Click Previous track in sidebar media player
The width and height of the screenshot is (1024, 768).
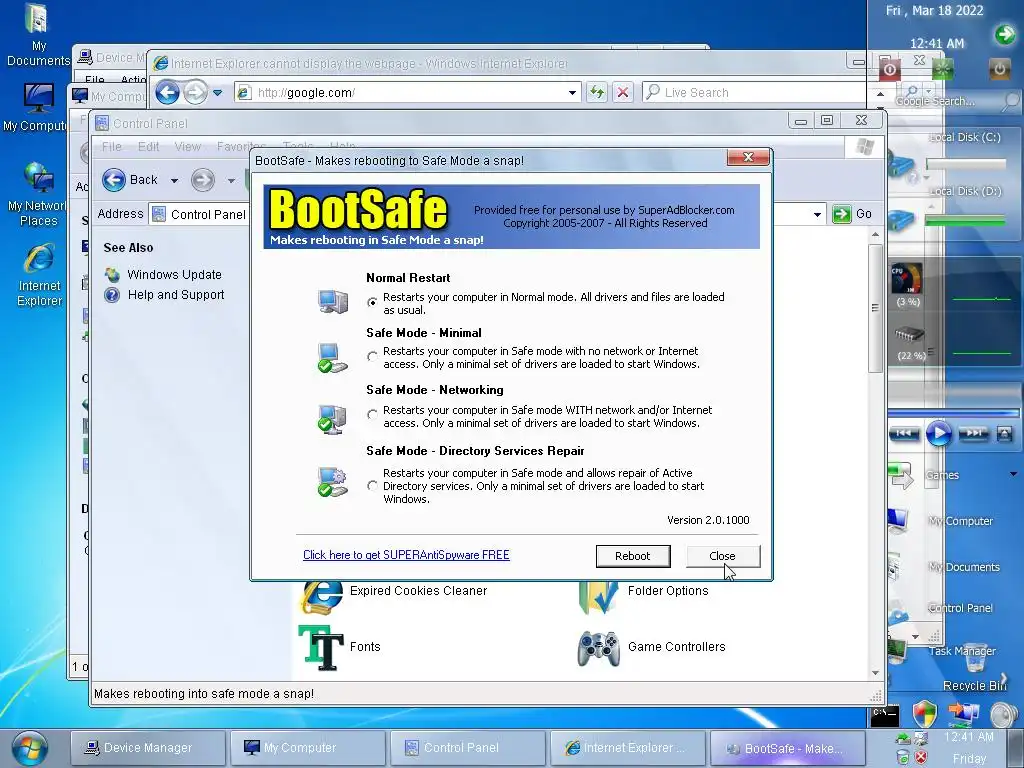[x=904, y=434]
